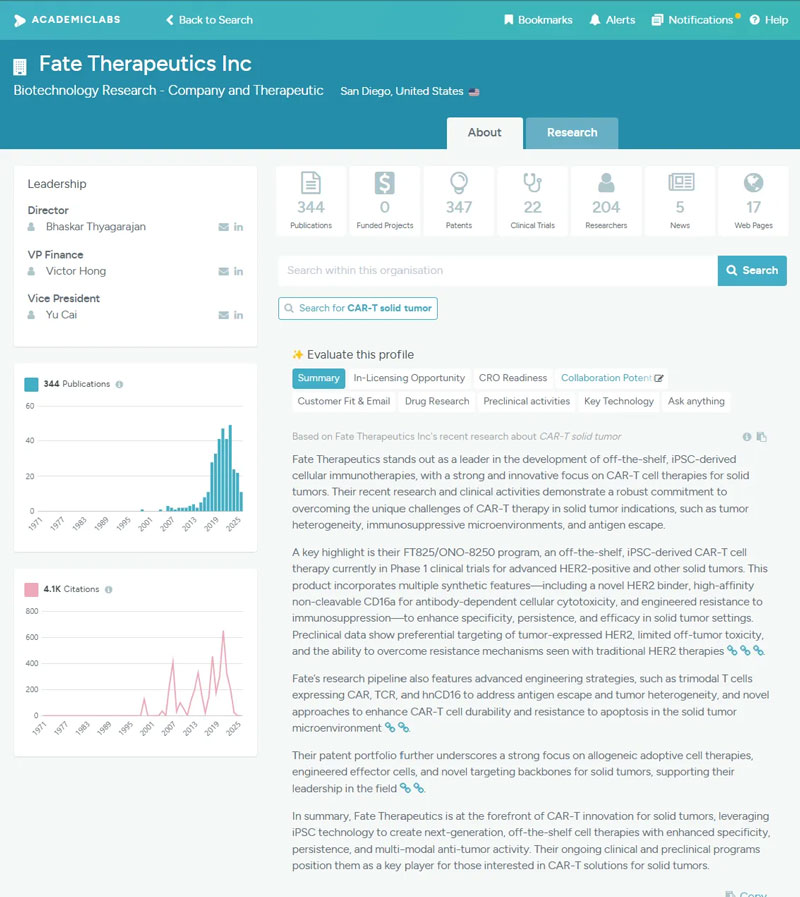
Task: Open the 17 Web Pages card
Action: click(753, 201)
